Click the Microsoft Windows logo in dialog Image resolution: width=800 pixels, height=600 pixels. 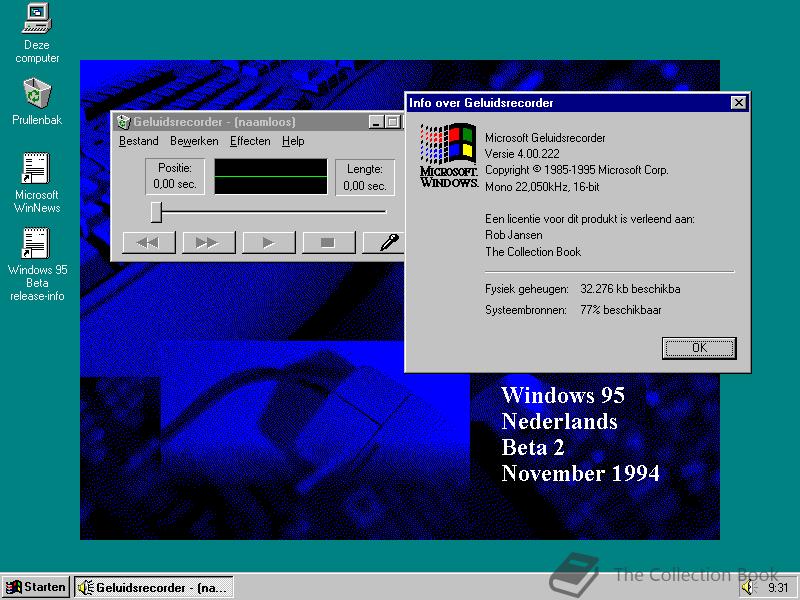[x=448, y=156]
